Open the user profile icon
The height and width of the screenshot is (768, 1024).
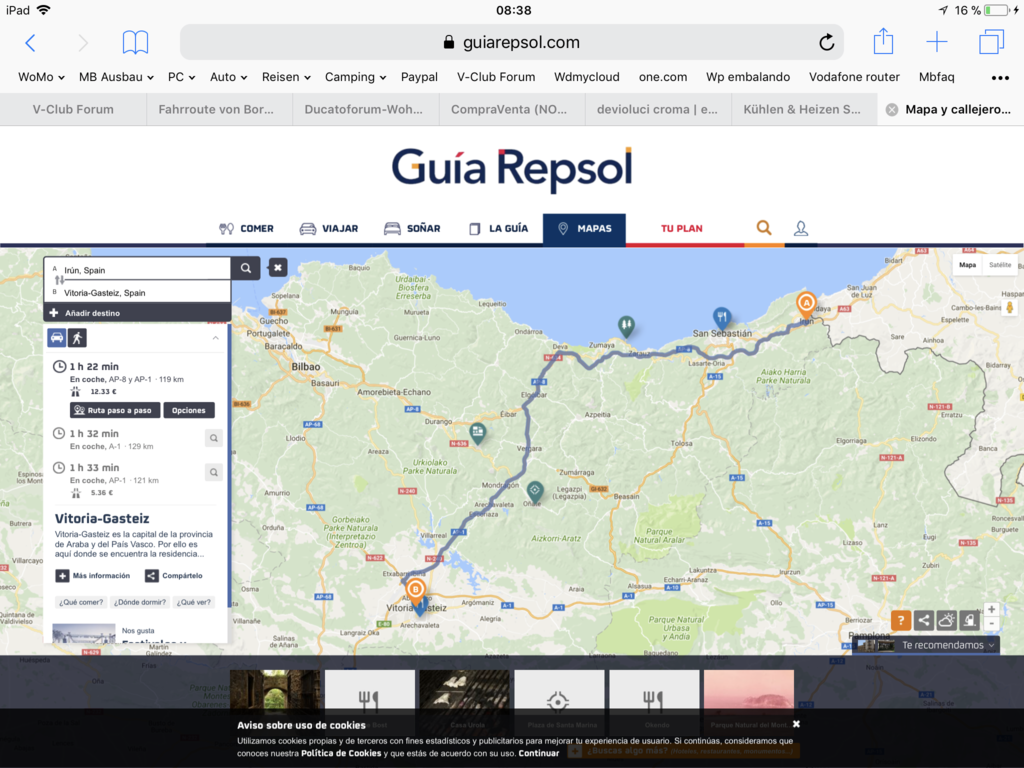click(801, 228)
